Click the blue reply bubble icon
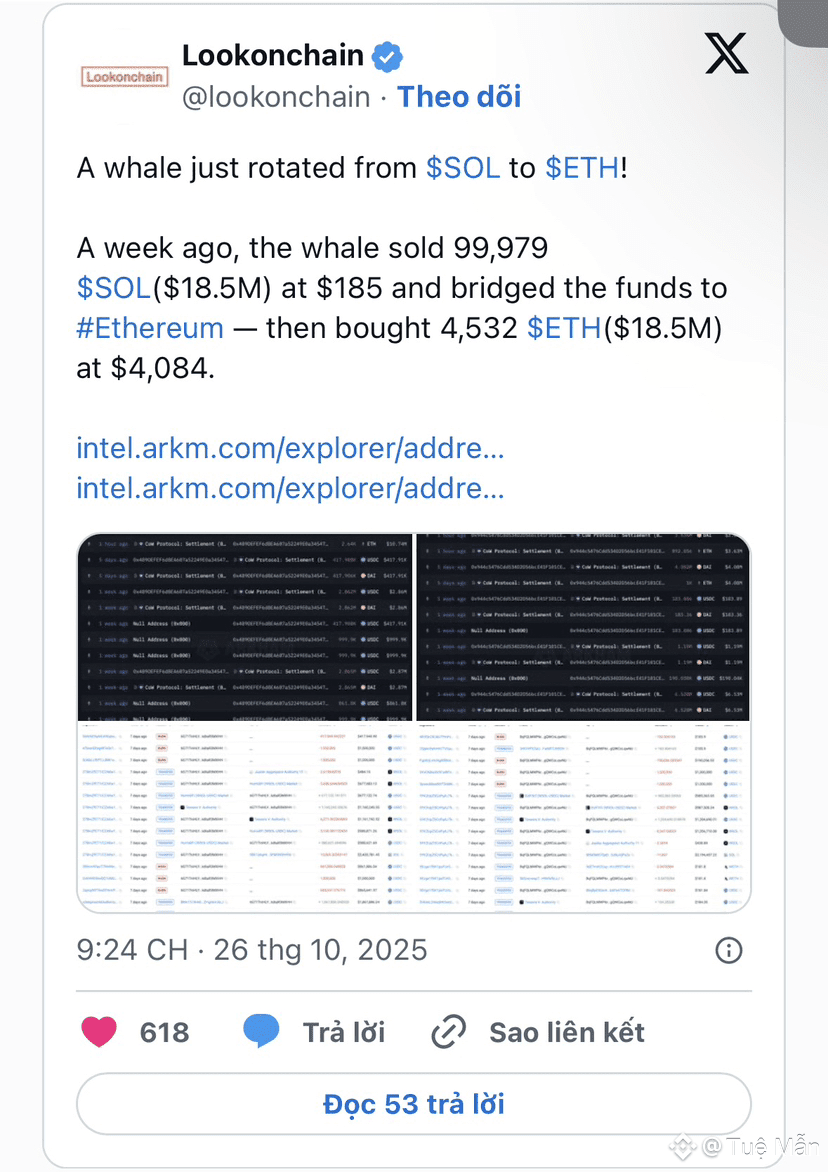This screenshot has width=828, height=1172. click(x=261, y=1031)
